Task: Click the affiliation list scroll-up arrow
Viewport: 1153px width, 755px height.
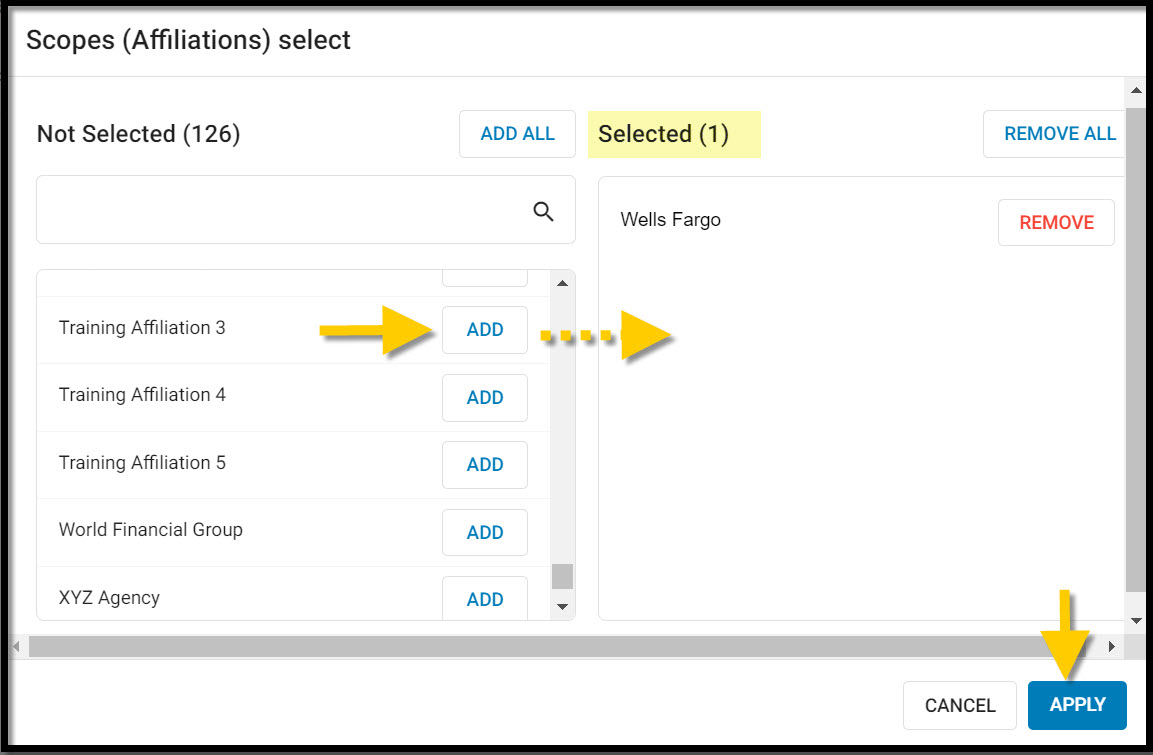Action: click(563, 283)
